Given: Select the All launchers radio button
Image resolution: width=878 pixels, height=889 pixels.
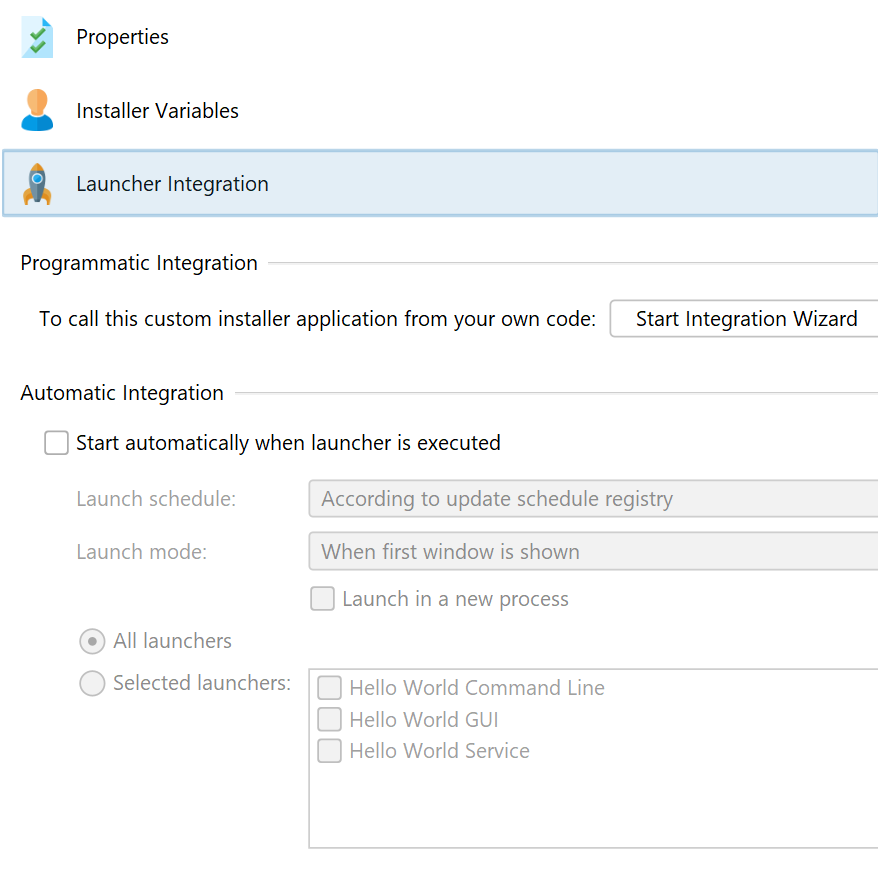Looking at the screenshot, I should pos(92,641).
